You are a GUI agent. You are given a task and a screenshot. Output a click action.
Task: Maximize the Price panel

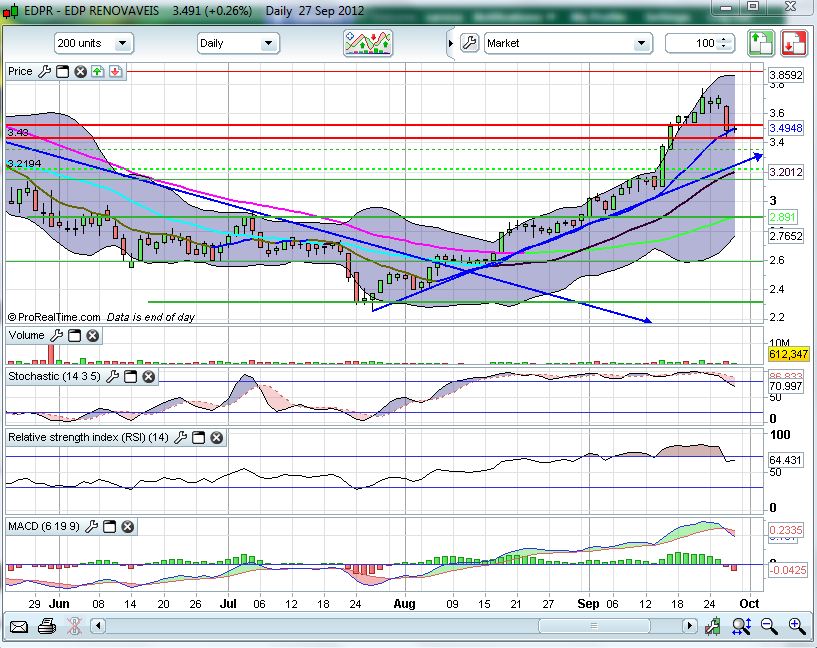tap(63, 71)
